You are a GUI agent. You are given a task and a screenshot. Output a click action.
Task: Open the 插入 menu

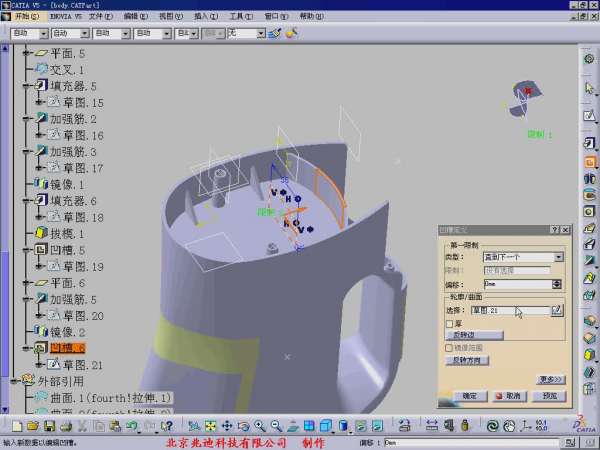pos(204,17)
